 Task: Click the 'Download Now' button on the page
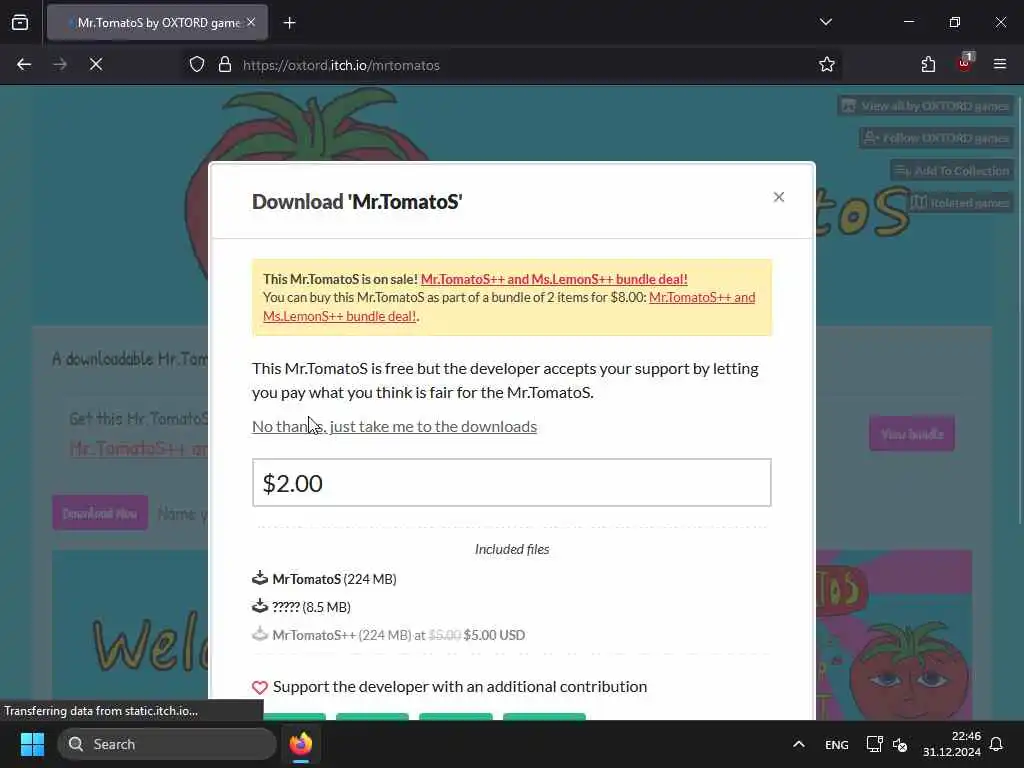point(100,513)
